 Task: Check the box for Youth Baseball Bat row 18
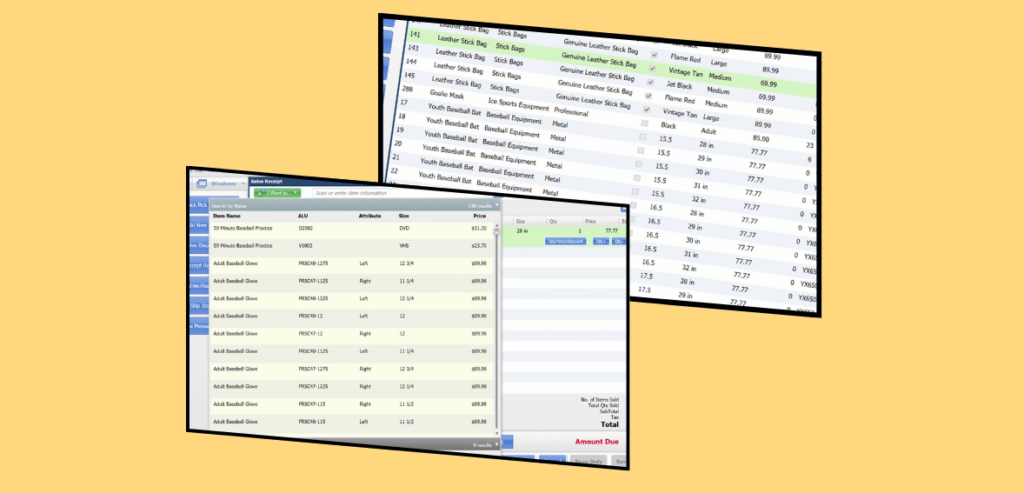click(x=644, y=124)
